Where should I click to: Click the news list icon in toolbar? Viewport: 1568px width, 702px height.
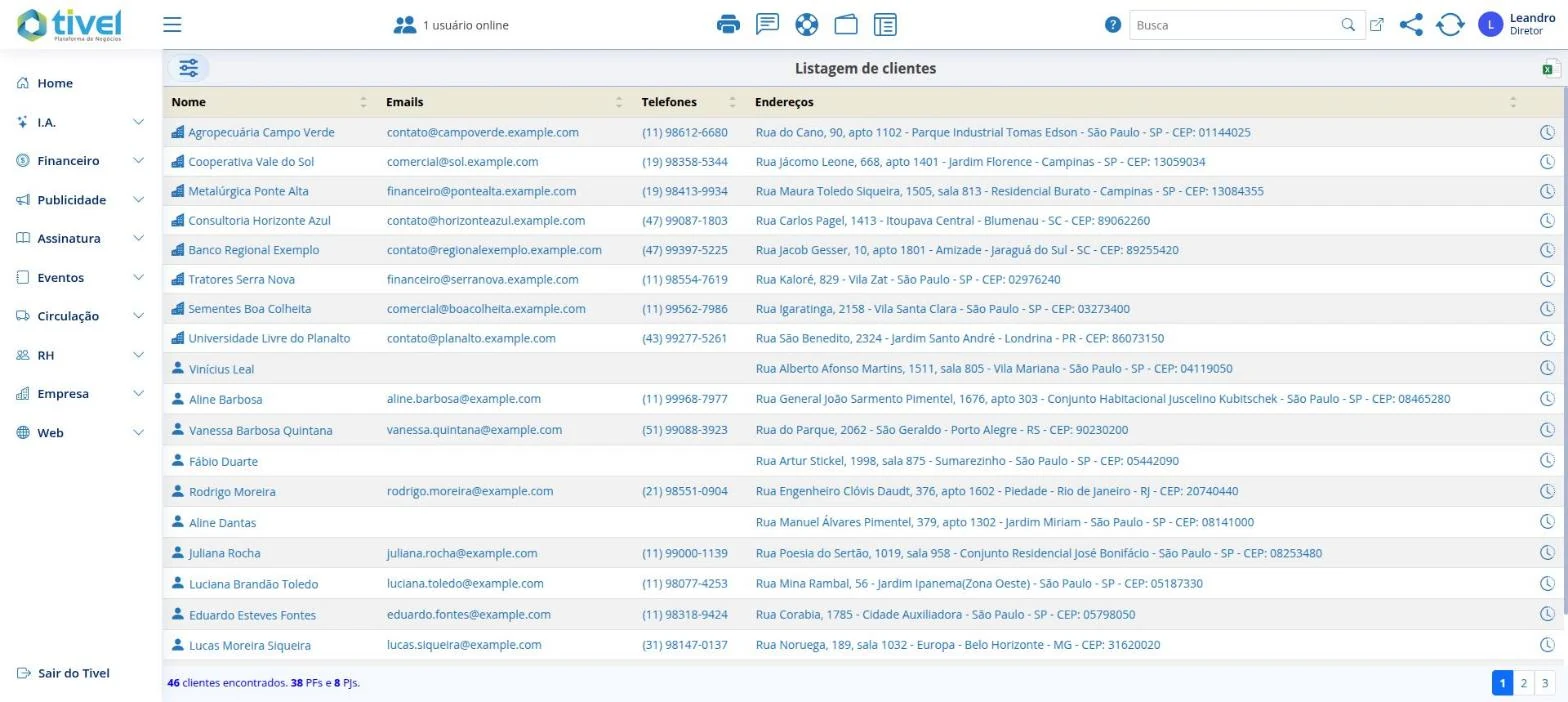click(x=885, y=24)
